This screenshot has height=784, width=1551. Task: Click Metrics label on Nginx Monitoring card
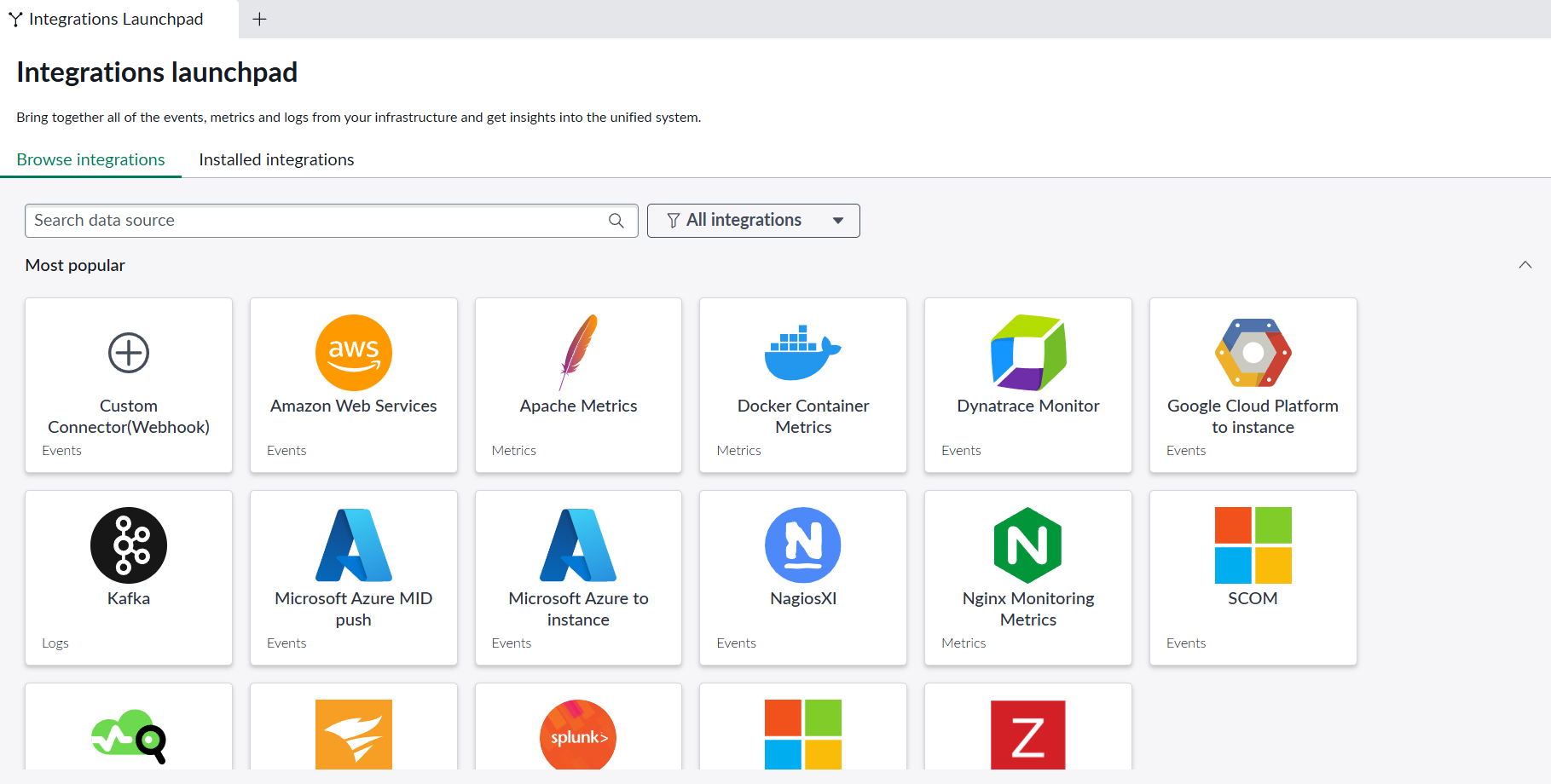964,643
